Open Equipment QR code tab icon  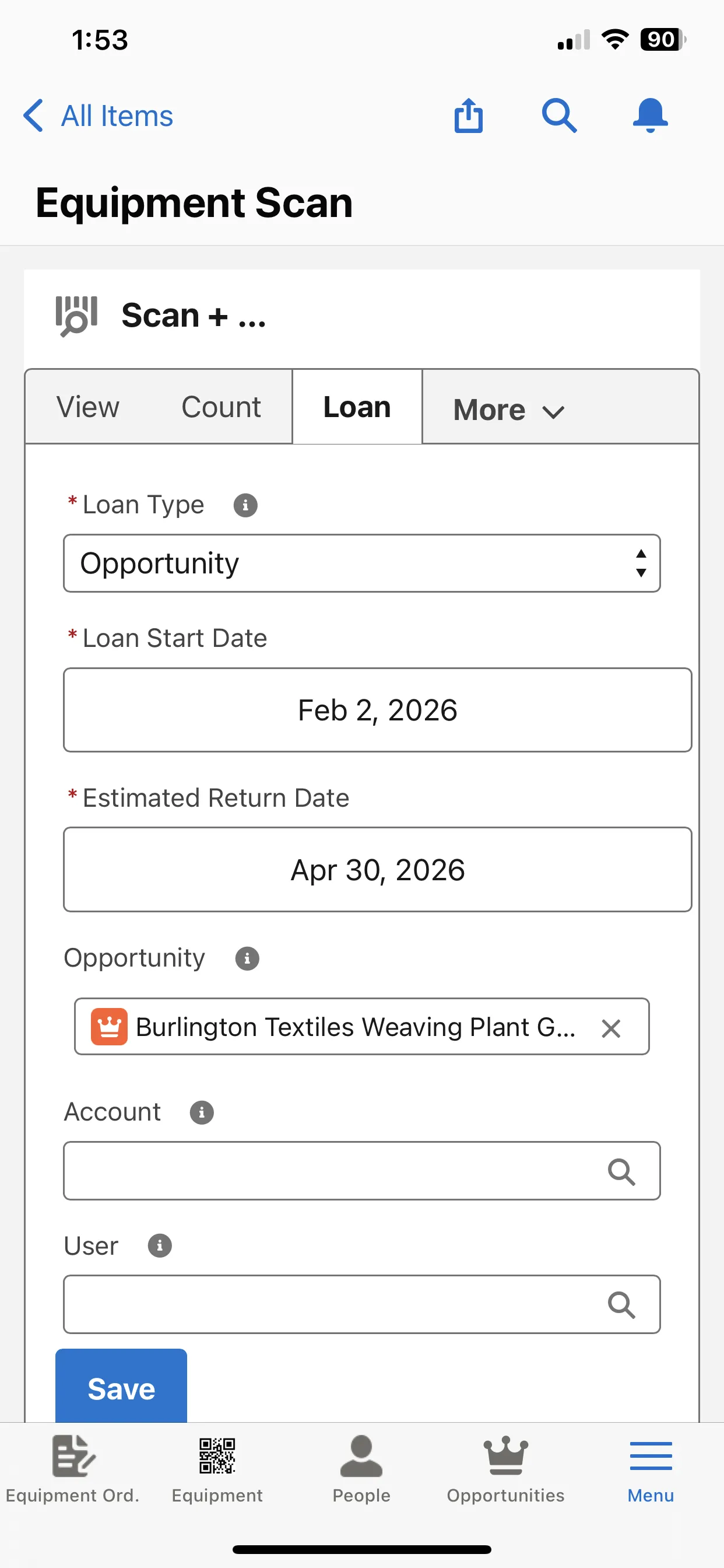pyautogui.click(x=217, y=1455)
